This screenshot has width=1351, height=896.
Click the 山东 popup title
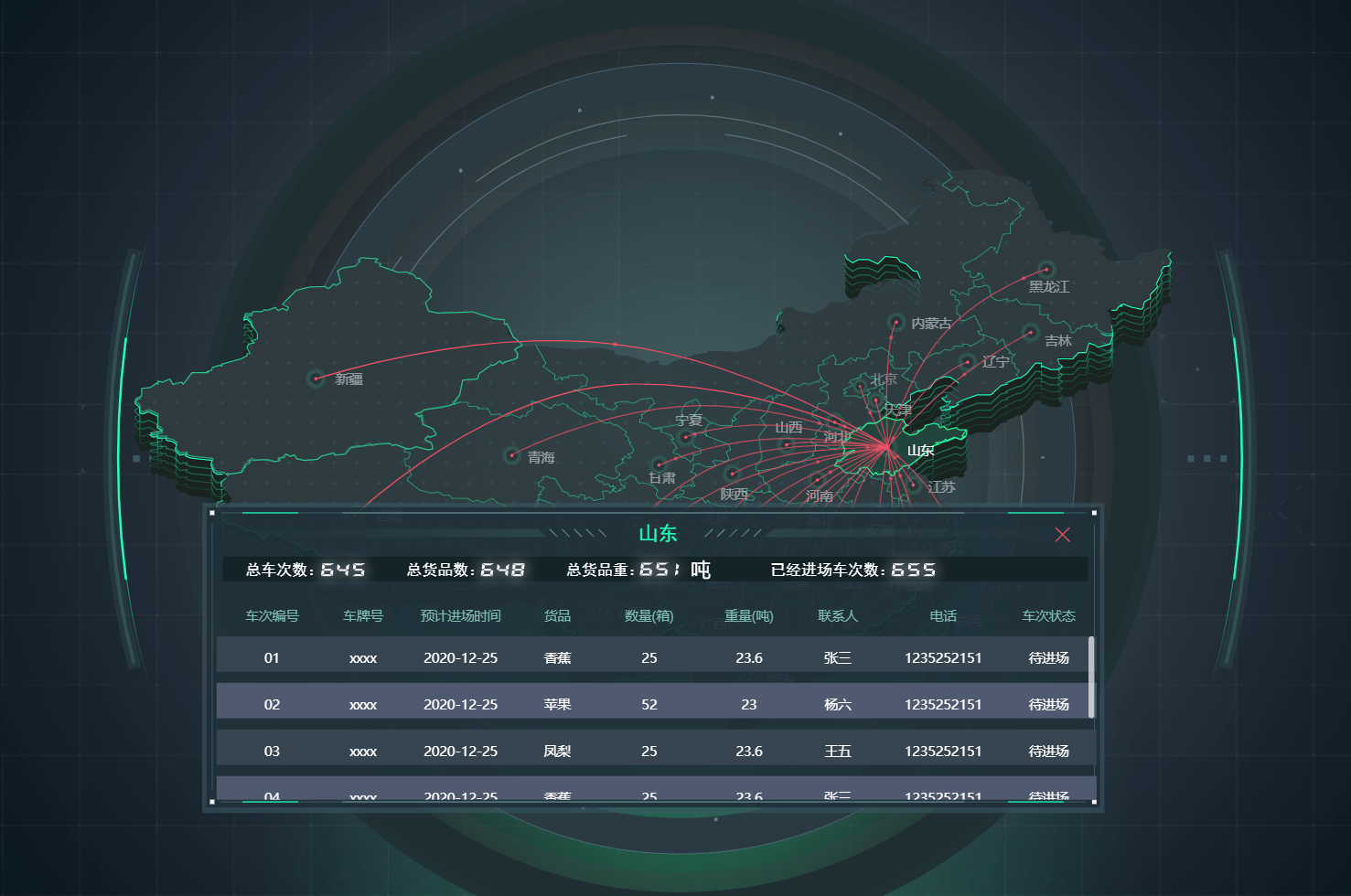point(658,534)
